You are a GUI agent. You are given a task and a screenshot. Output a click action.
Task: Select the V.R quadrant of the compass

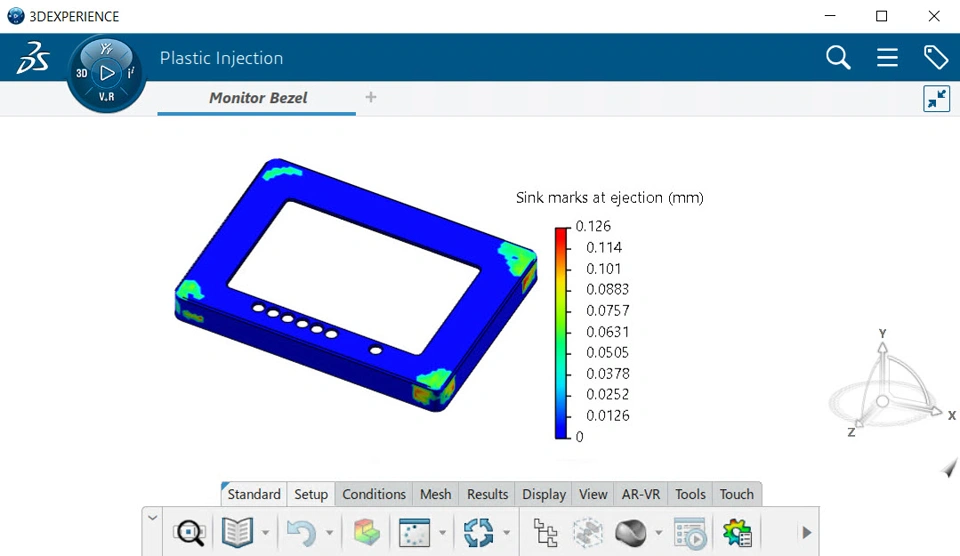107,97
